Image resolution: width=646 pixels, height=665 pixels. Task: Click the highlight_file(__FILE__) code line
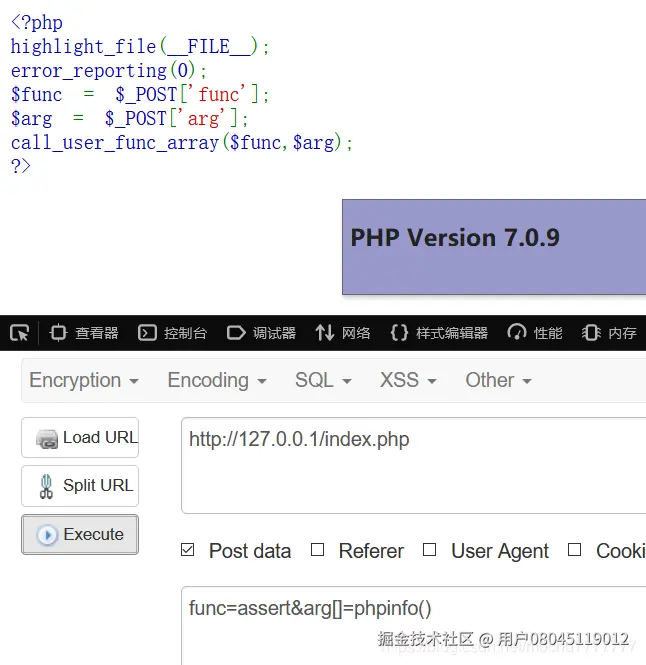(140, 46)
